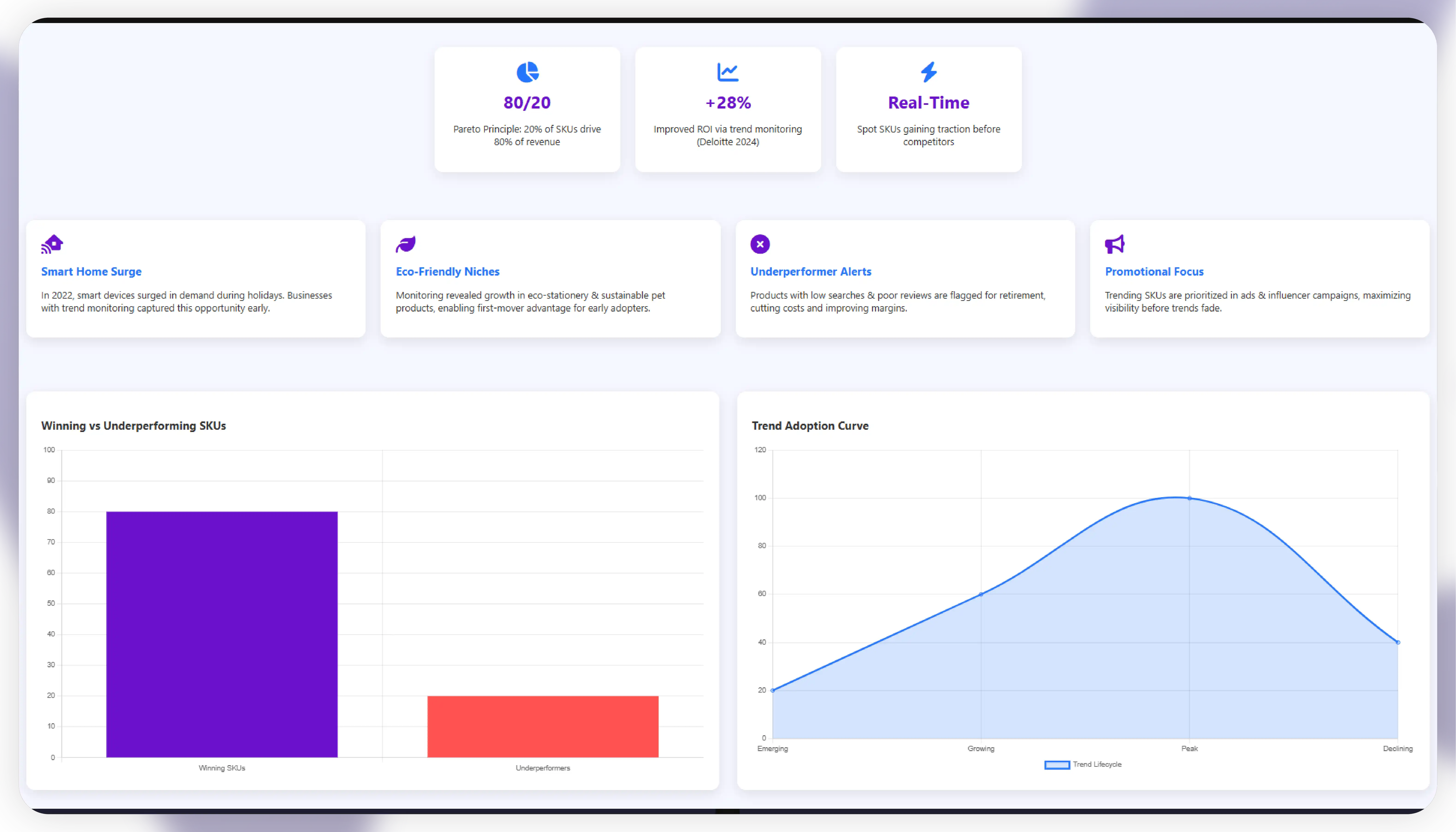This screenshot has height=832, width=1456.
Task: Click the leaf icon for Eco-Friendly Niches
Action: (406, 244)
